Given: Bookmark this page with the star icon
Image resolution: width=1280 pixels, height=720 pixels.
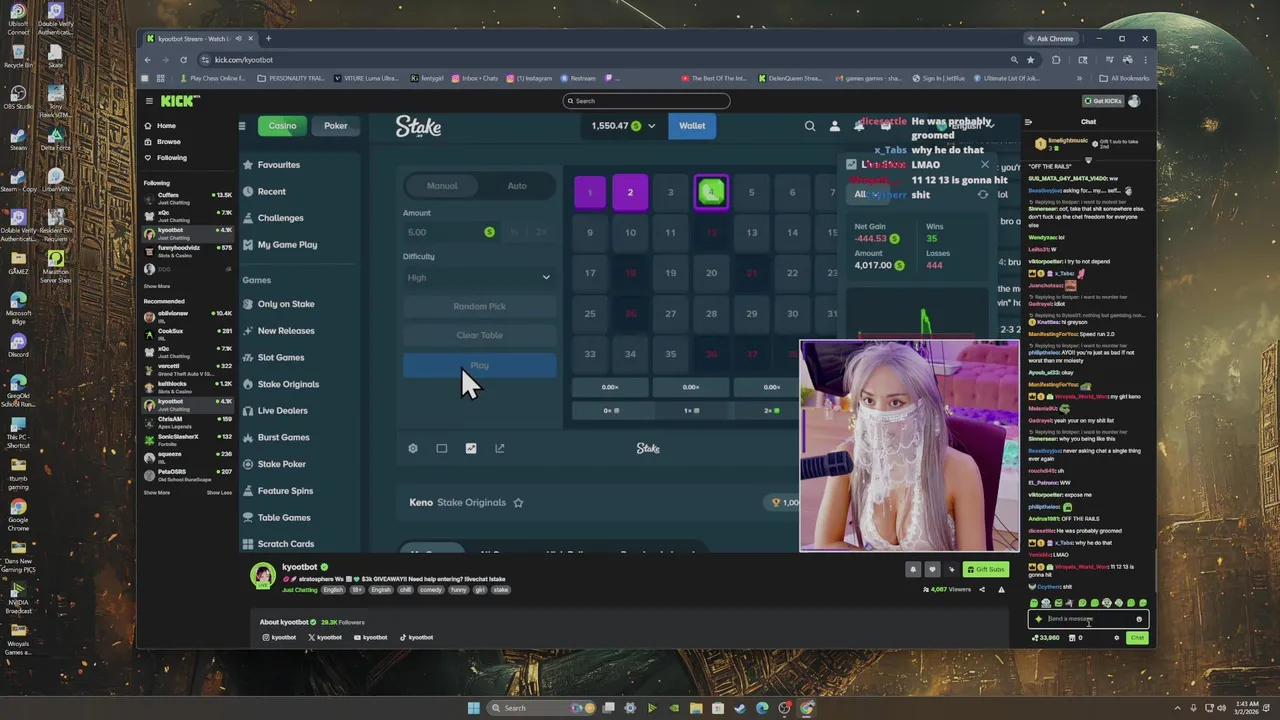Looking at the screenshot, I should click(1030, 60).
